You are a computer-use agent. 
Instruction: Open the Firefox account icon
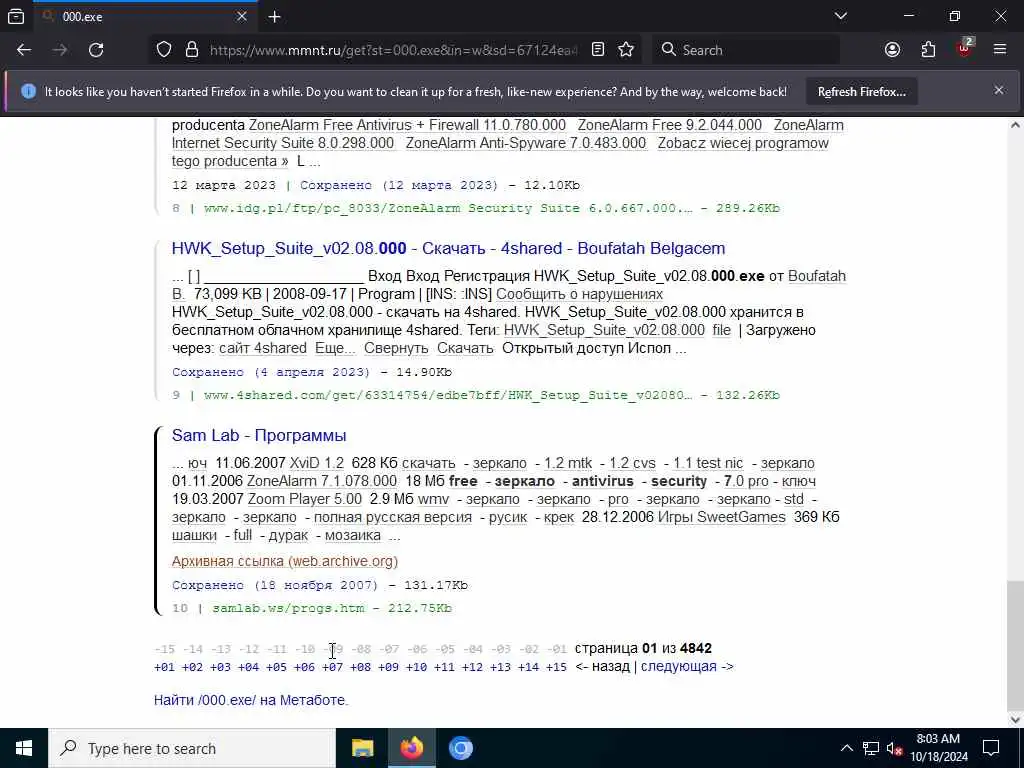892,50
